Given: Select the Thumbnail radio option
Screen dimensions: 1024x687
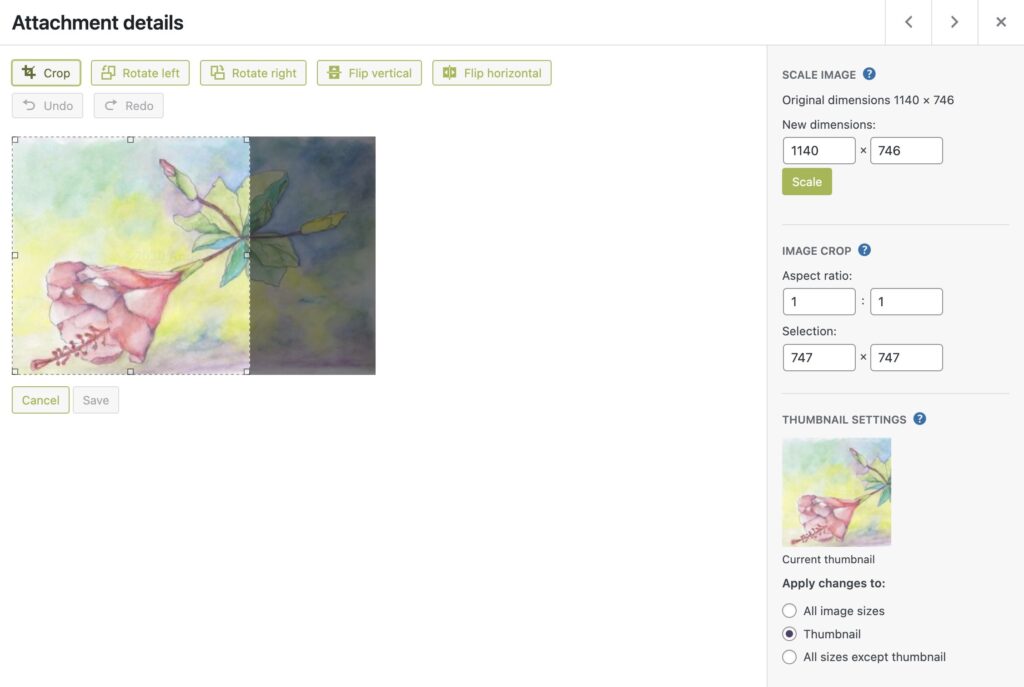Looking at the screenshot, I should [x=790, y=633].
